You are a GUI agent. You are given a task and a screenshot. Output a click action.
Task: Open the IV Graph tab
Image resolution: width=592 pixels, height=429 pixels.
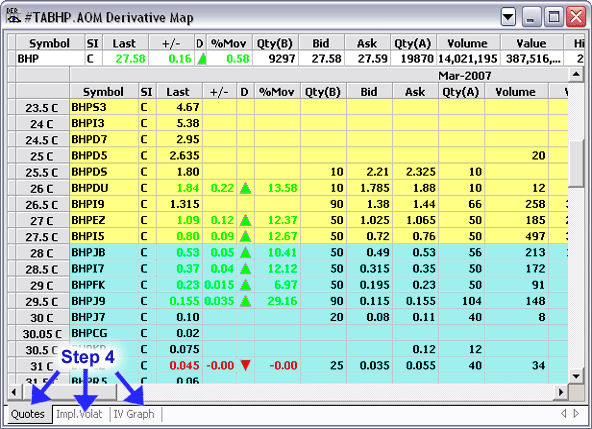pos(134,414)
